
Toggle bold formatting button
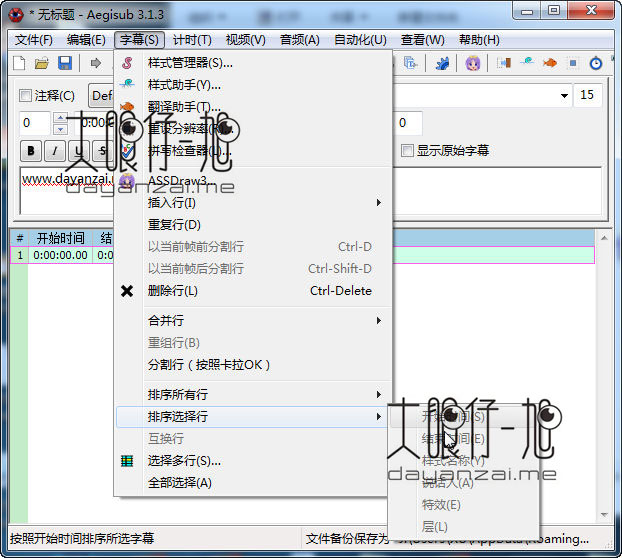point(31,151)
